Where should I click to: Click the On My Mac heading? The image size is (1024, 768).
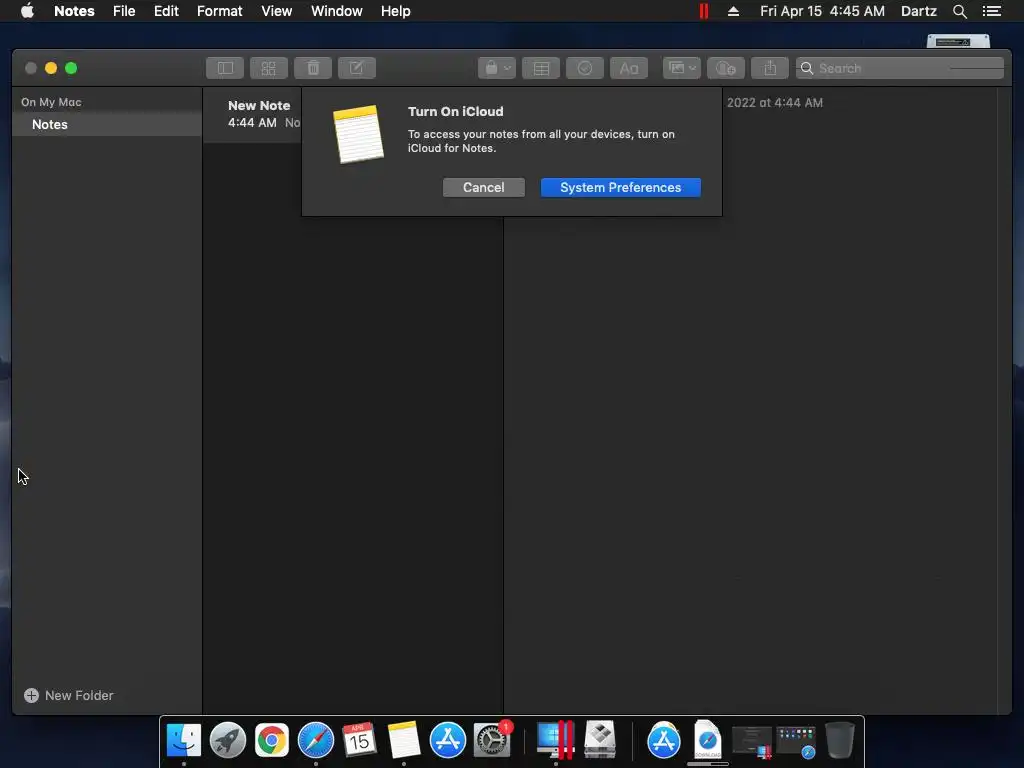(x=51, y=102)
